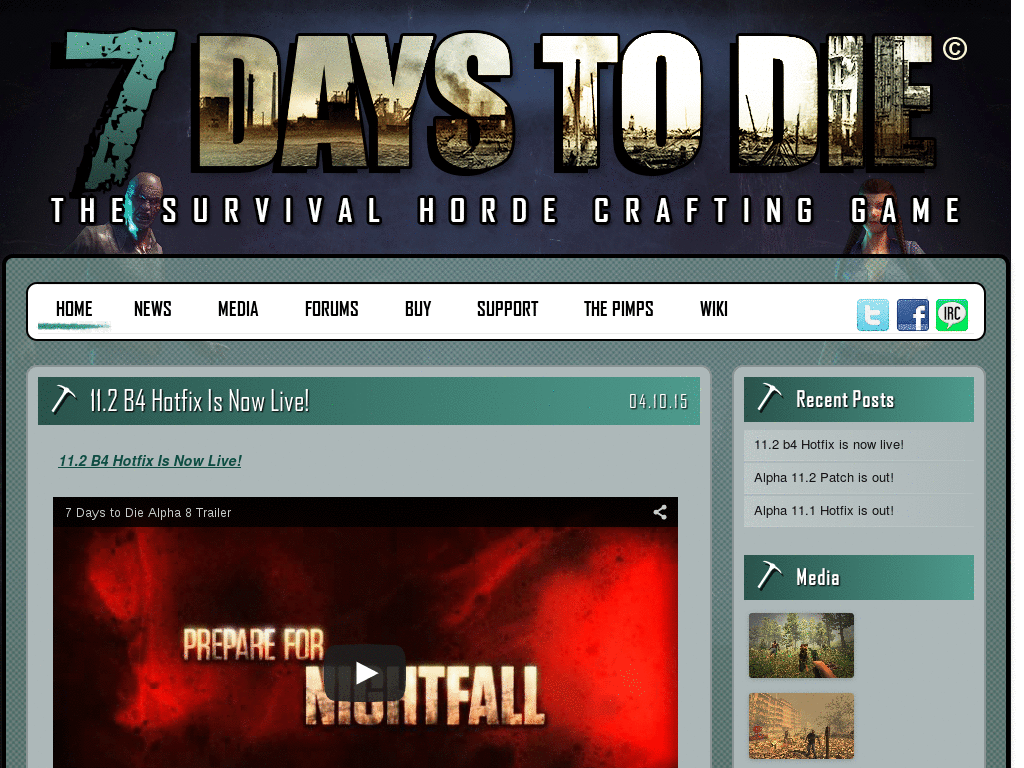Image resolution: width=1024 pixels, height=768 pixels.
Task: Play the Alpha 8 Trailer video
Action: coord(364,673)
